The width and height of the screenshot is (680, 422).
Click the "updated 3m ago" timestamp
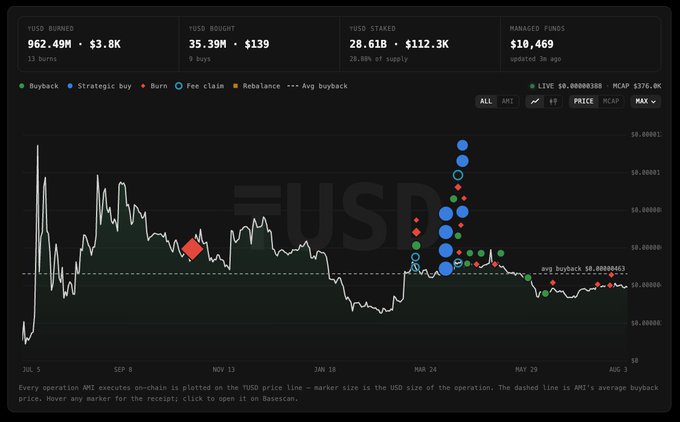pyautogui.click(x=536, y=59)
